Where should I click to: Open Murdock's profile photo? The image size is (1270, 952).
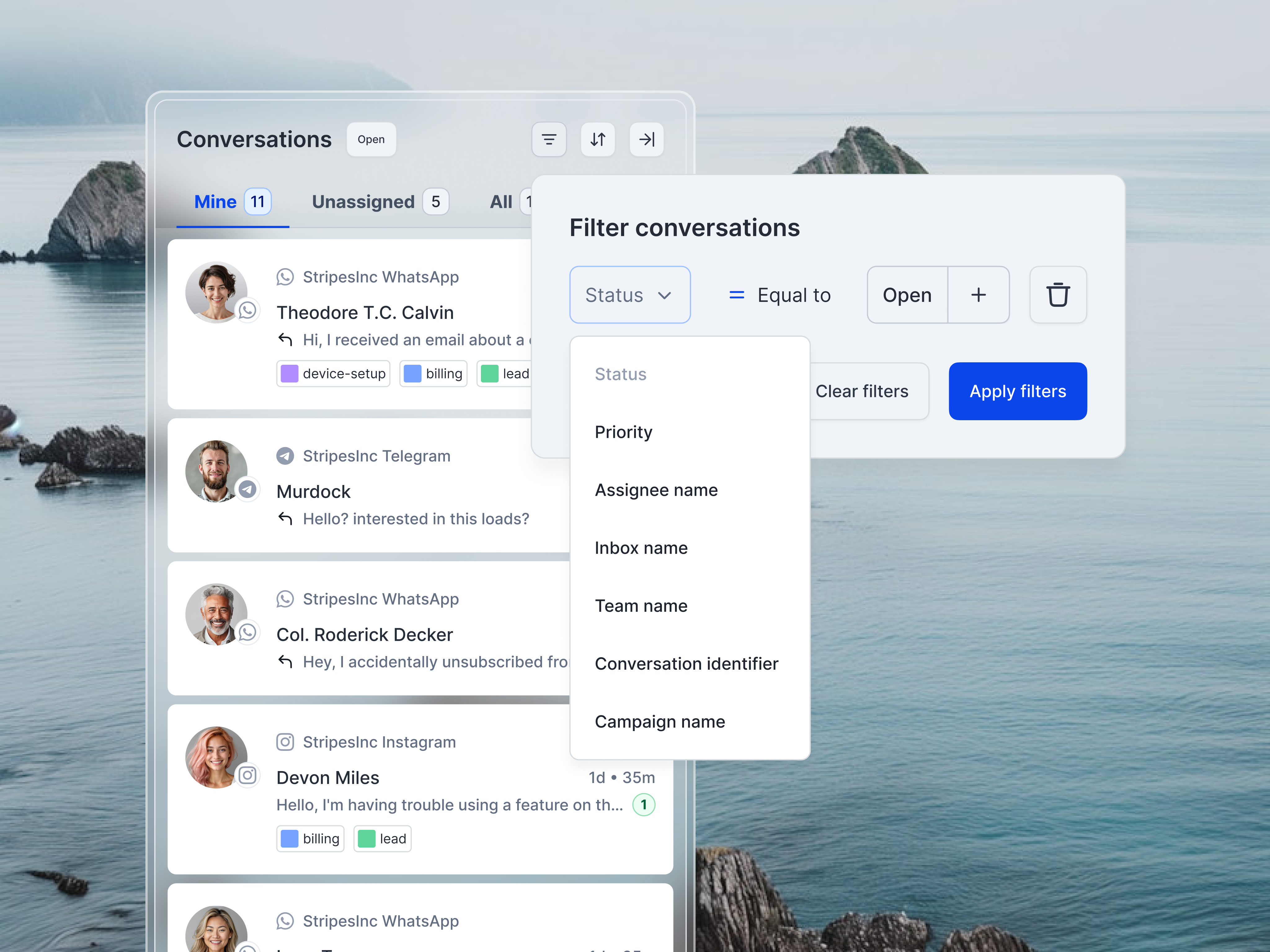216,471
